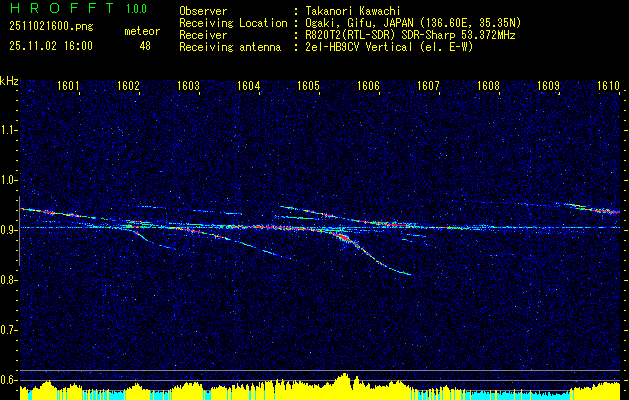Viewport: 629px width, 400px height.
Task: Click the 1604 time marker
Action: [248, 86]
